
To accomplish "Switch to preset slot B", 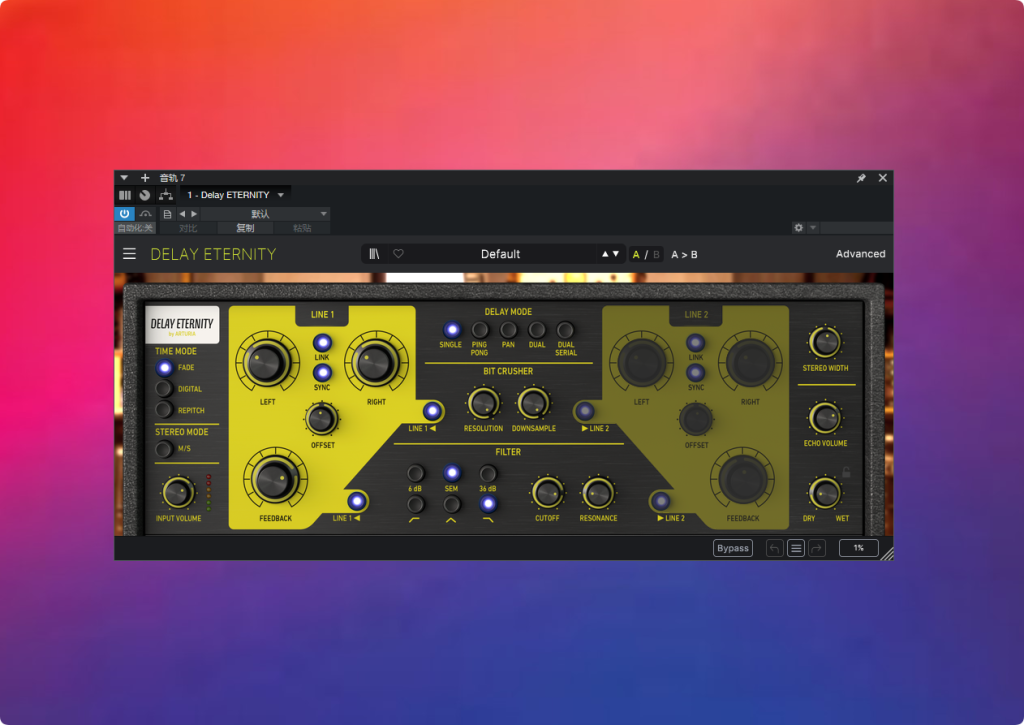I will pyautogui.click(x=656, y=255).
